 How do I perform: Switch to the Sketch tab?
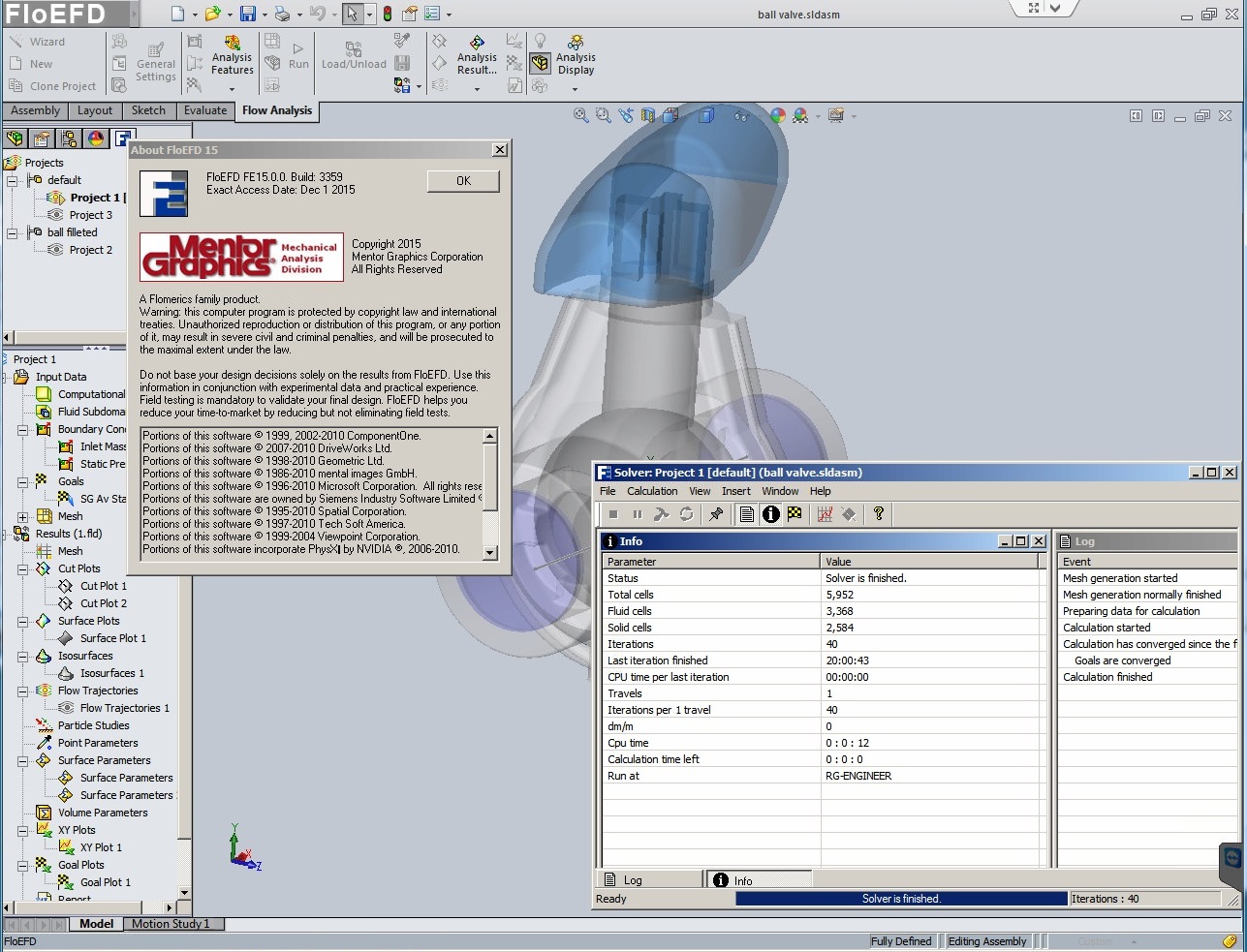[148, 111]
